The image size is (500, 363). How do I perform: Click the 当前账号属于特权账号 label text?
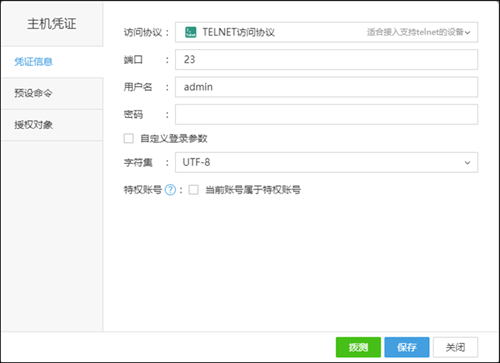[253, 190]
